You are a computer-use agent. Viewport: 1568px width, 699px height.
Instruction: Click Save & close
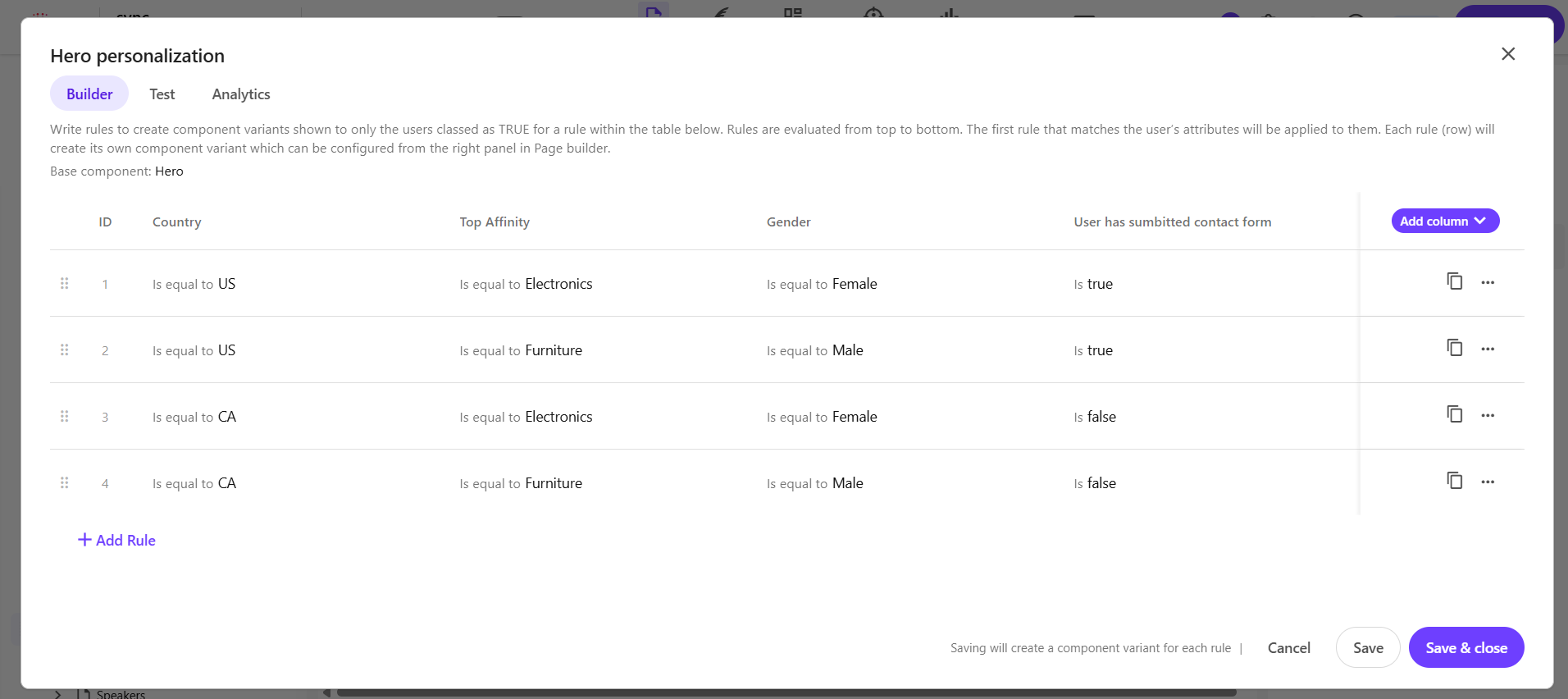click(1466, 647)
